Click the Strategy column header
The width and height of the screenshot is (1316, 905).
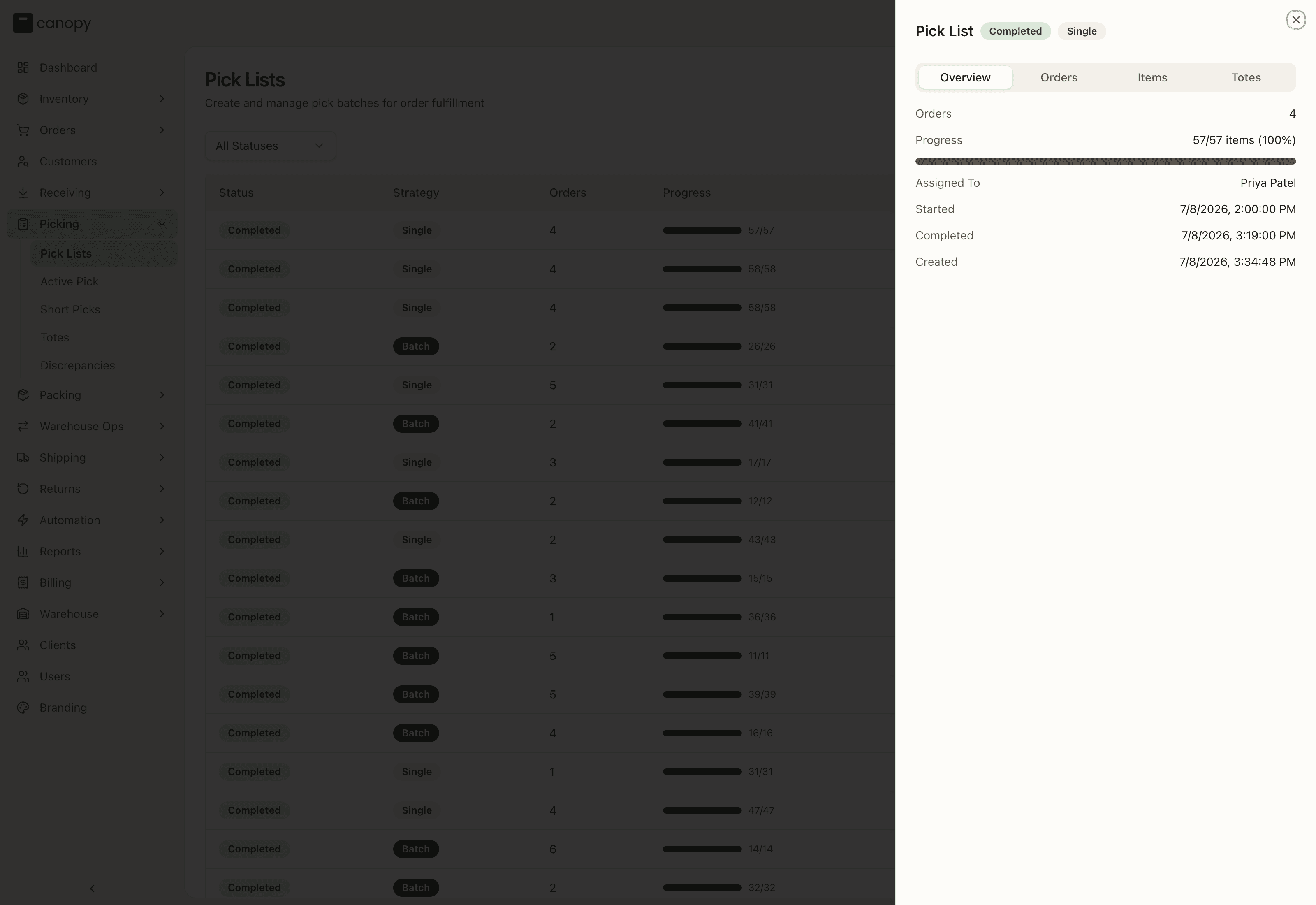[x=415, y=192]
